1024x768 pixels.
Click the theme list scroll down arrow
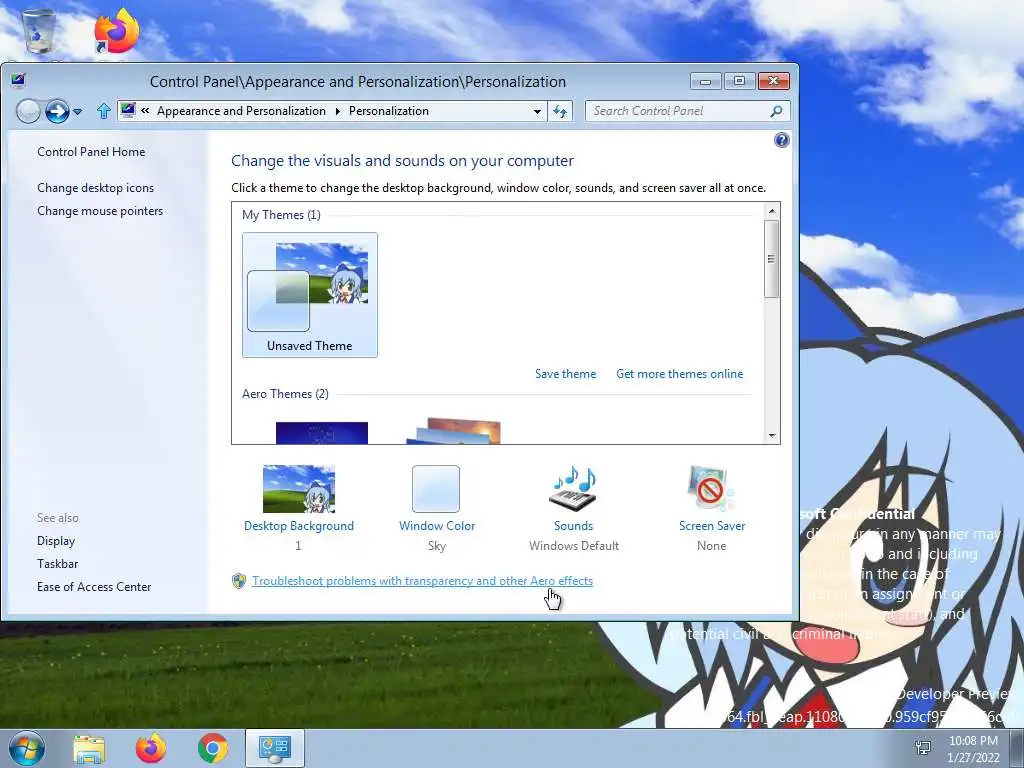pyautogui.click(x=772, y=436)
